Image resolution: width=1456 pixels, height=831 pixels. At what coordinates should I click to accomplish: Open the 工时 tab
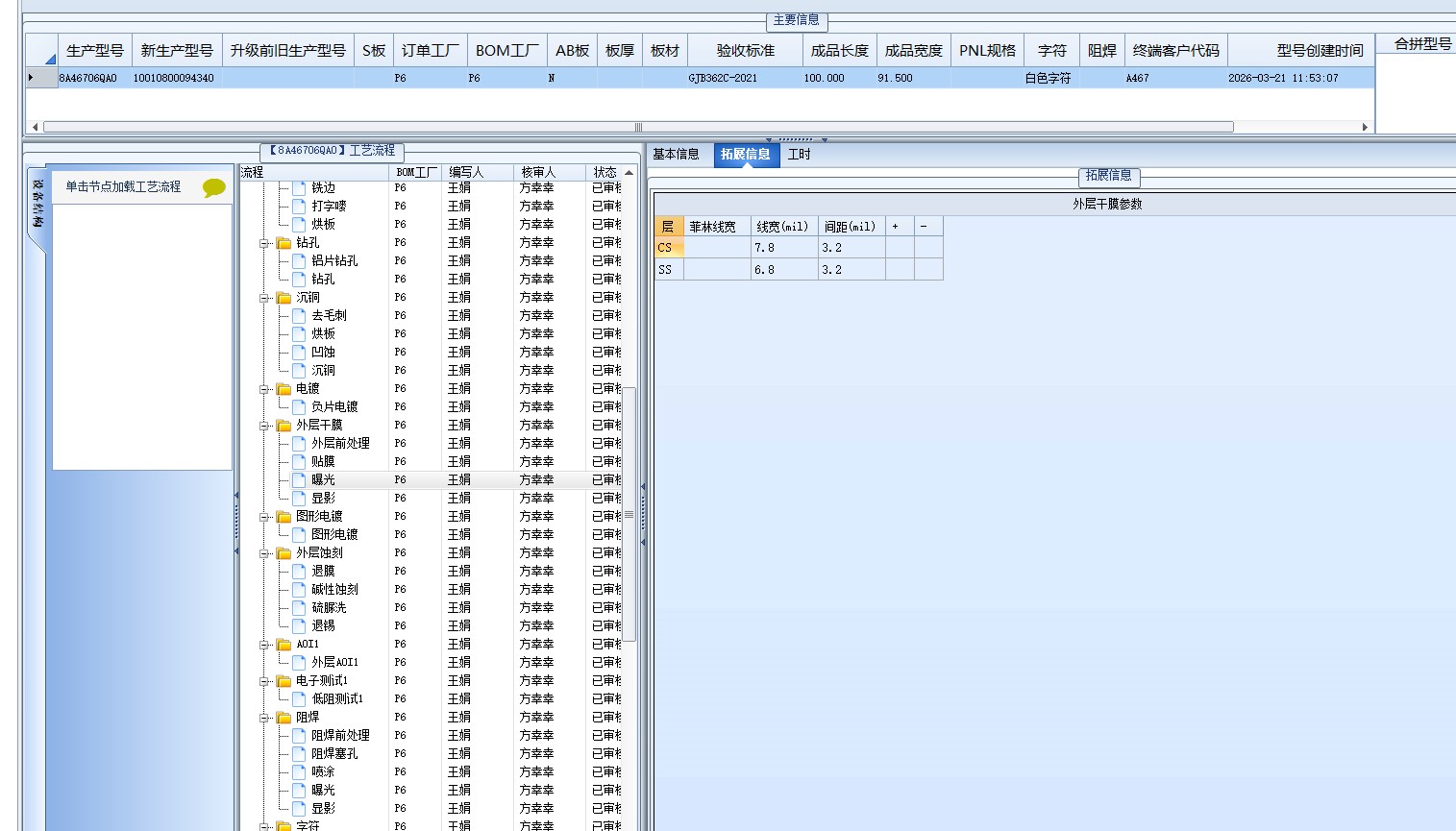coord(800,154)
